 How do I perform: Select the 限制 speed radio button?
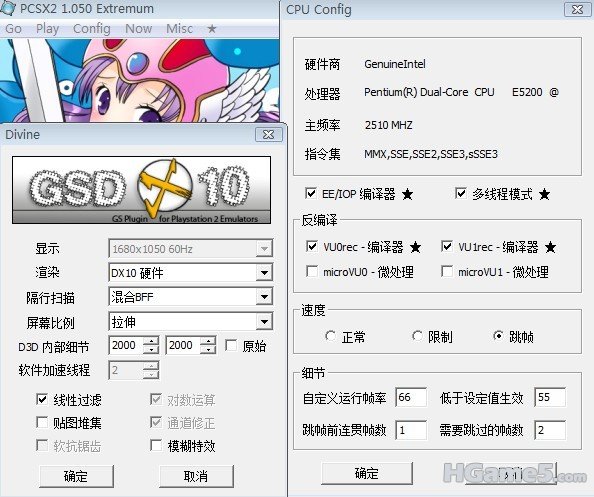pyautogui.click(x=417, y=336)
